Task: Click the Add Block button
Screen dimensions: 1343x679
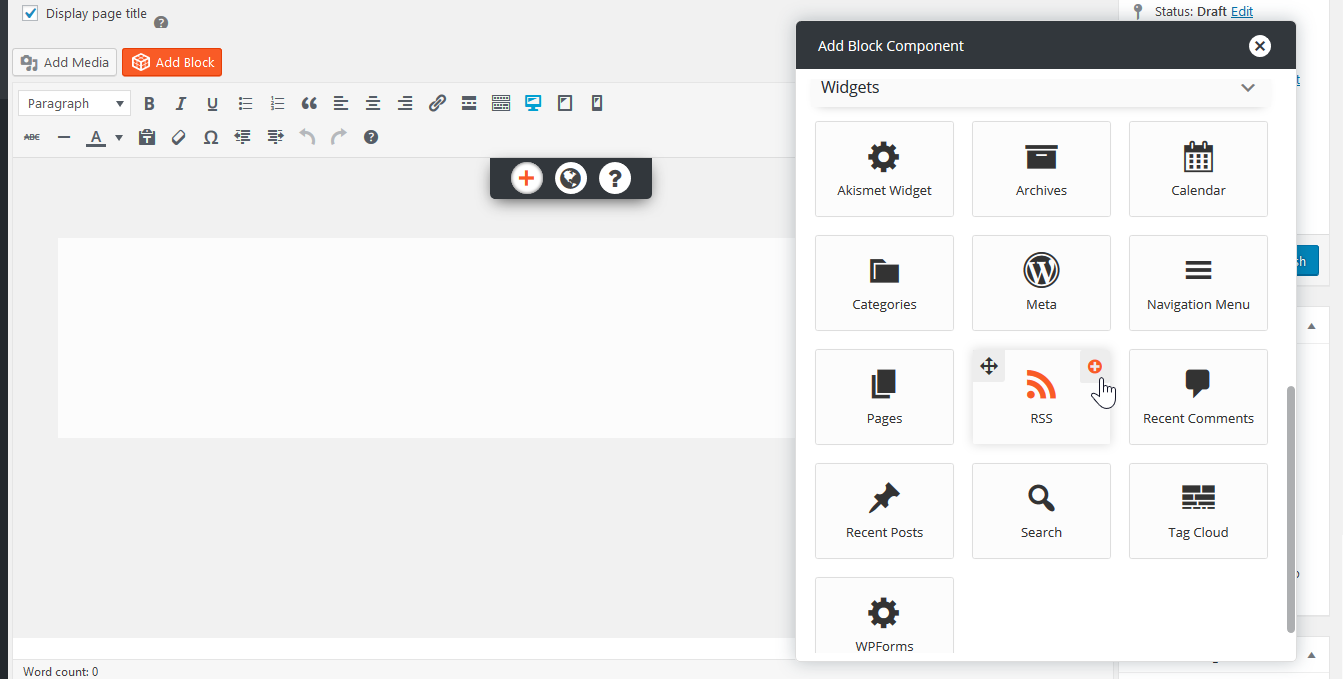Action: [172, 62]
